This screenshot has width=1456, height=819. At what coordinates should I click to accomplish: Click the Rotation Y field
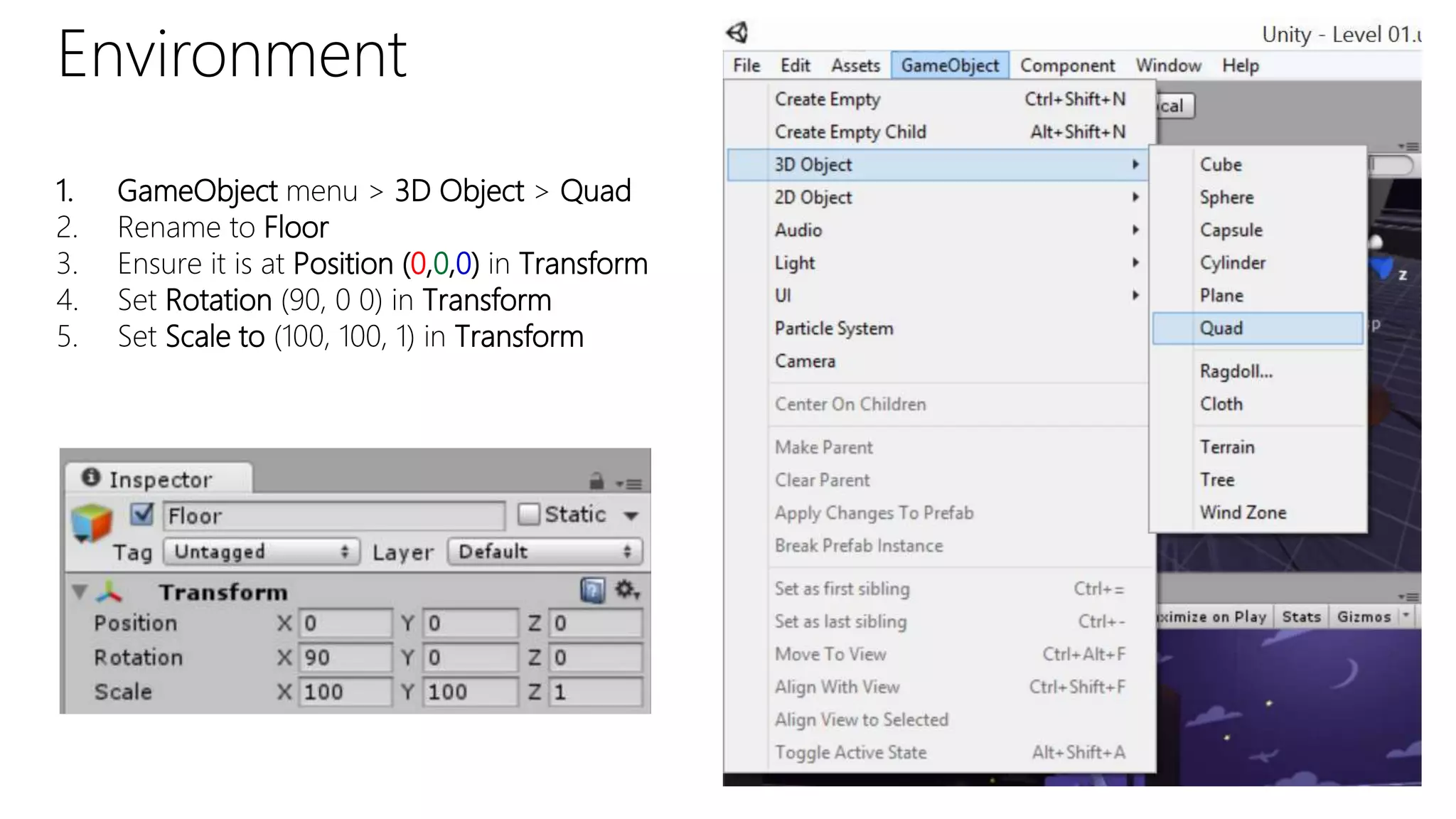tap(470, 657)
